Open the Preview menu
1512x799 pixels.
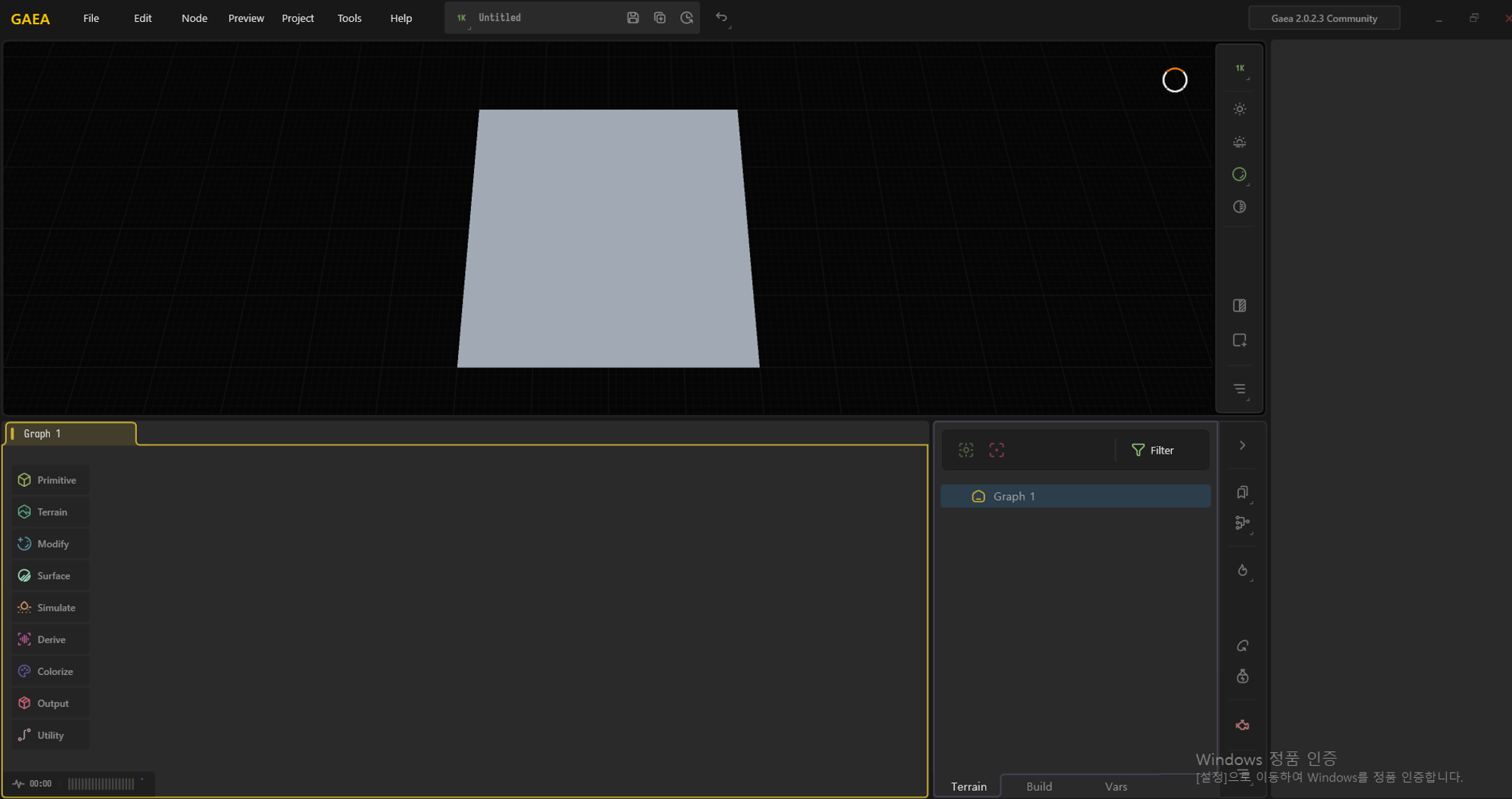click(x=246, y=18)
